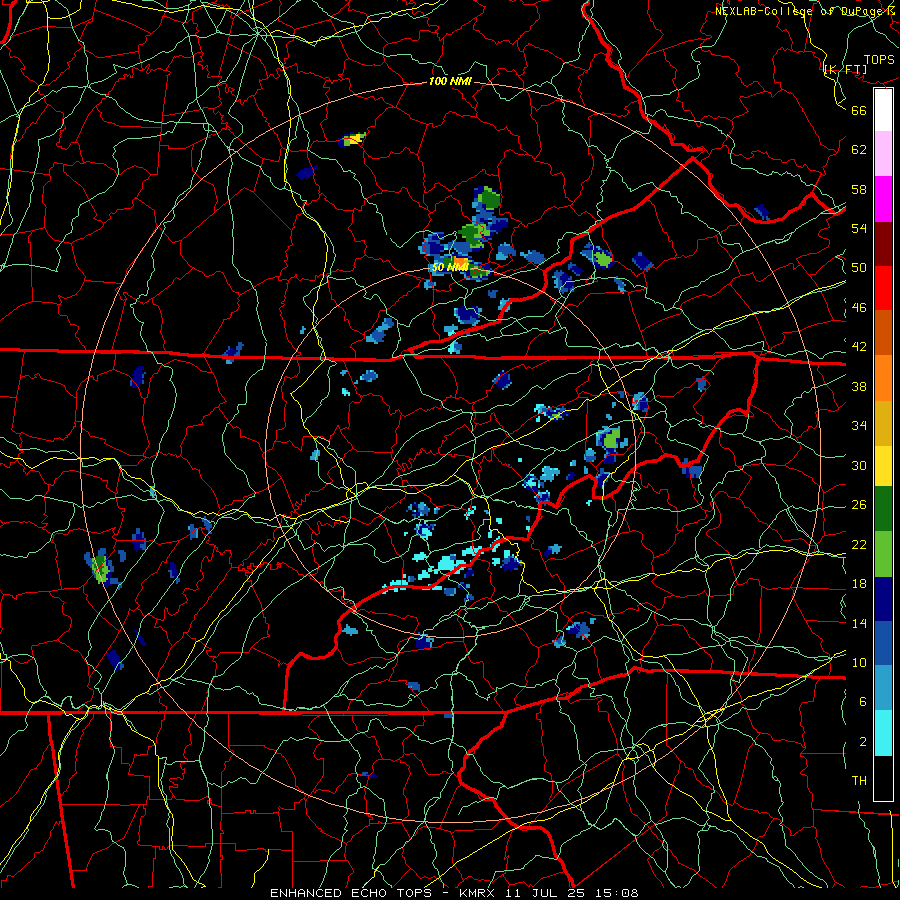The height and width of the screenshot is (900, 900).
Task: Click the legend value 18
Action: pyautogui.click(x=859, y=584)
